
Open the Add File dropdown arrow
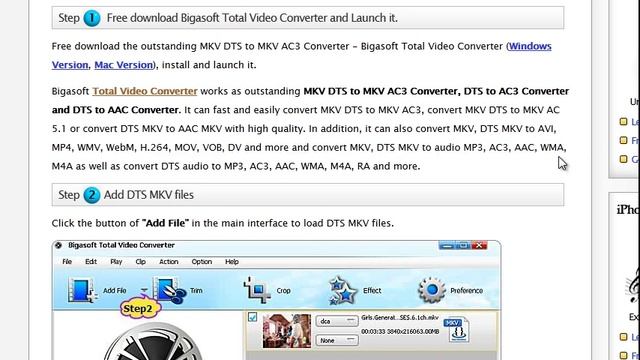pyautogui.click(x=144, y=290)
